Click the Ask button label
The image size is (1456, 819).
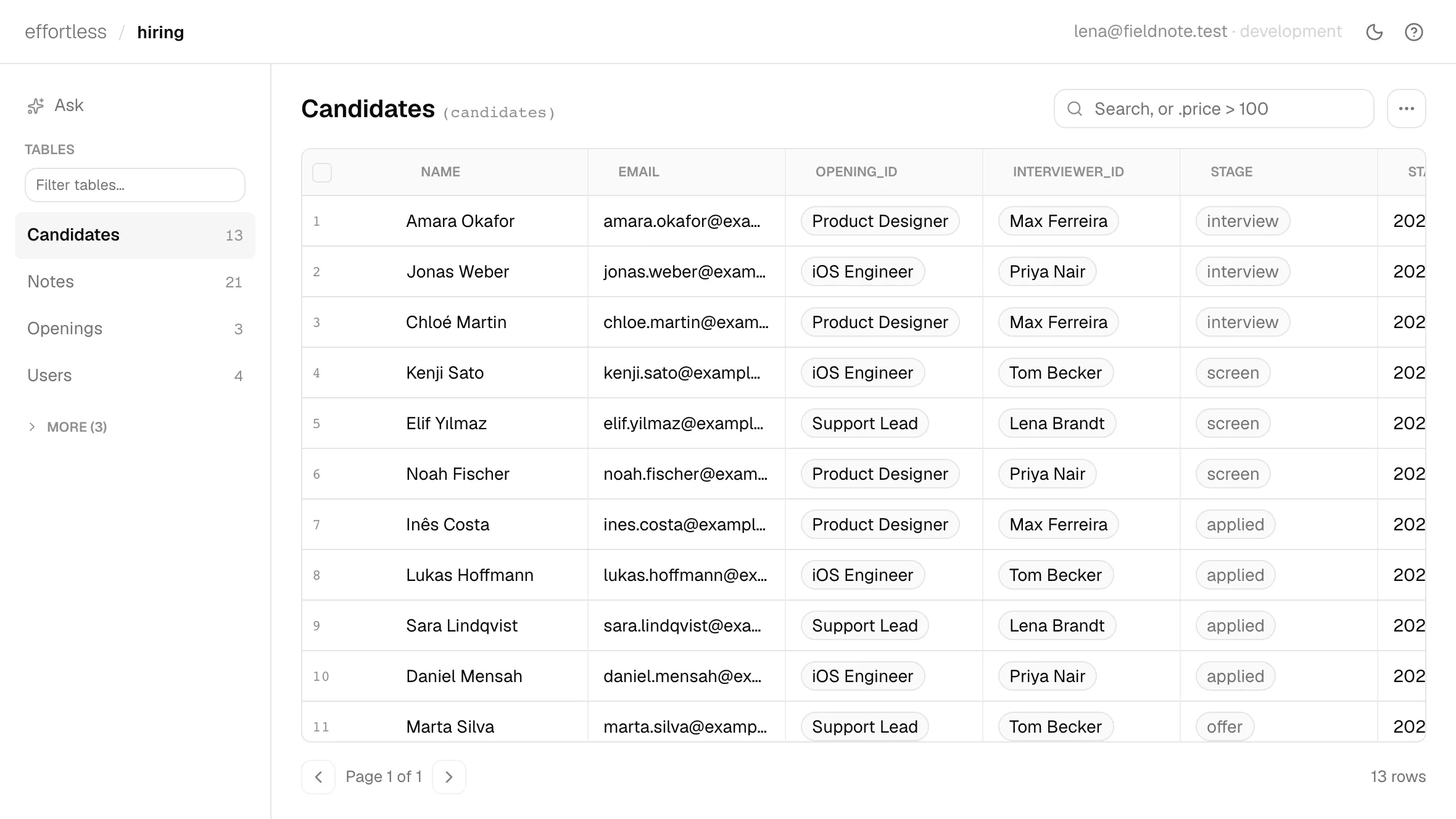[69, 105]
